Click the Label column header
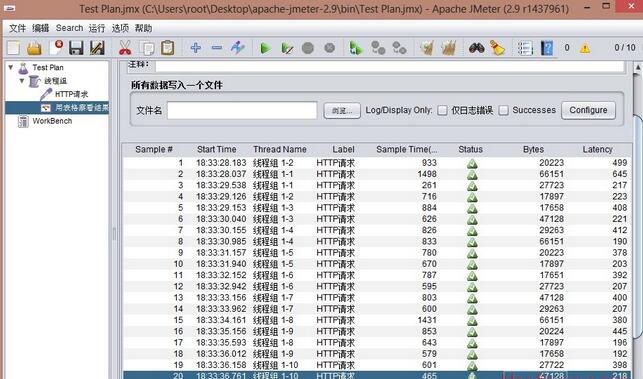Image resolution: width=643 pixels, height=379 pixels. 343,149
